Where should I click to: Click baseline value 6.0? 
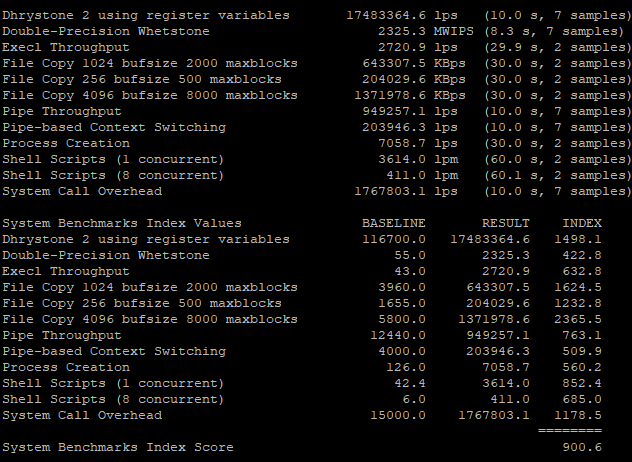414,399
